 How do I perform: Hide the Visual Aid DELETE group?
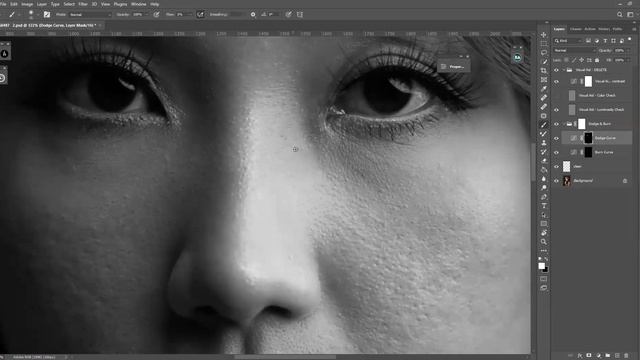pyautogui.click(x=556, y=70)
